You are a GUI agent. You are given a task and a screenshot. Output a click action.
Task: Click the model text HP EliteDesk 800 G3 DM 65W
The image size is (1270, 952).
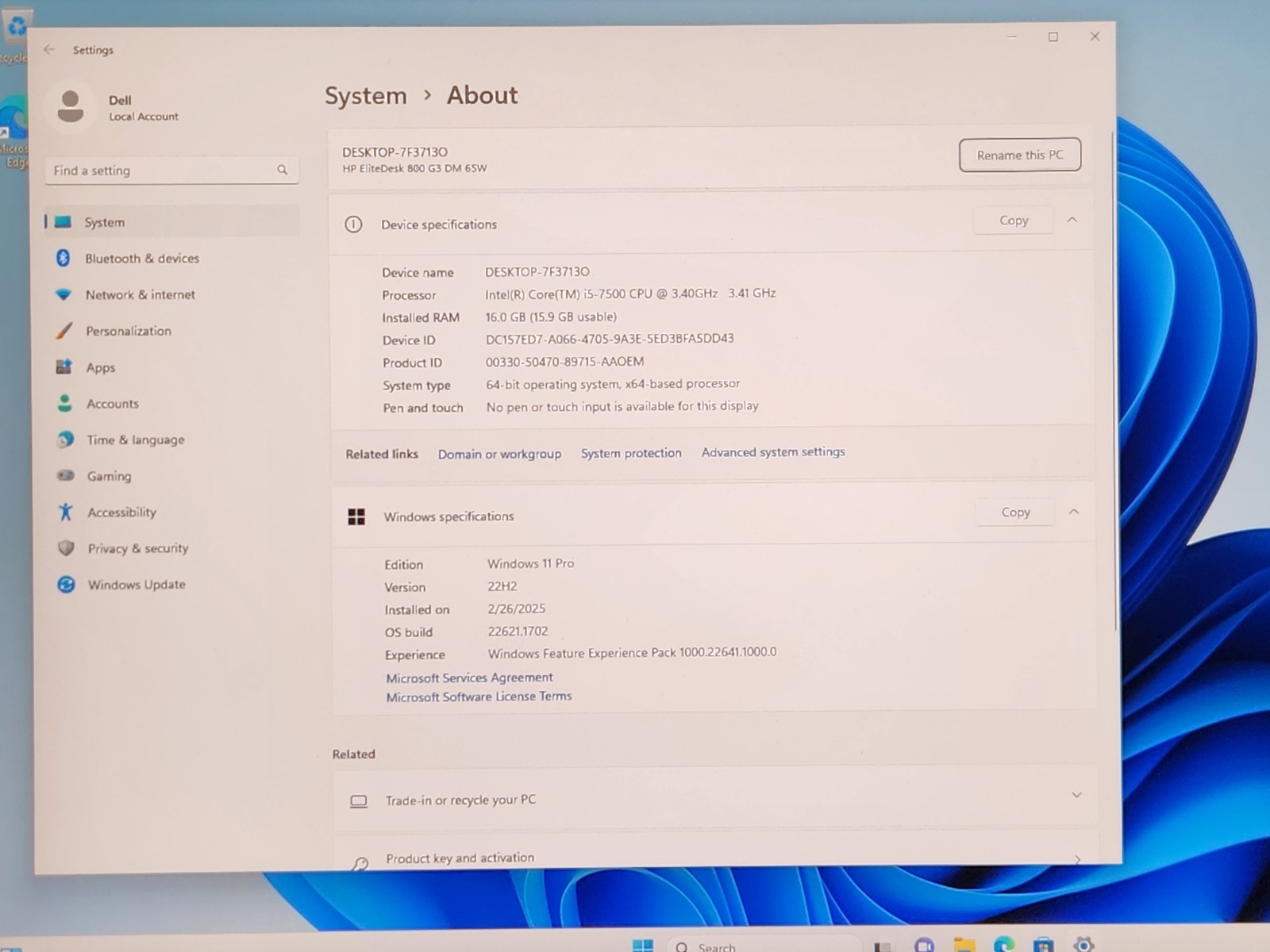pos(414,168)
